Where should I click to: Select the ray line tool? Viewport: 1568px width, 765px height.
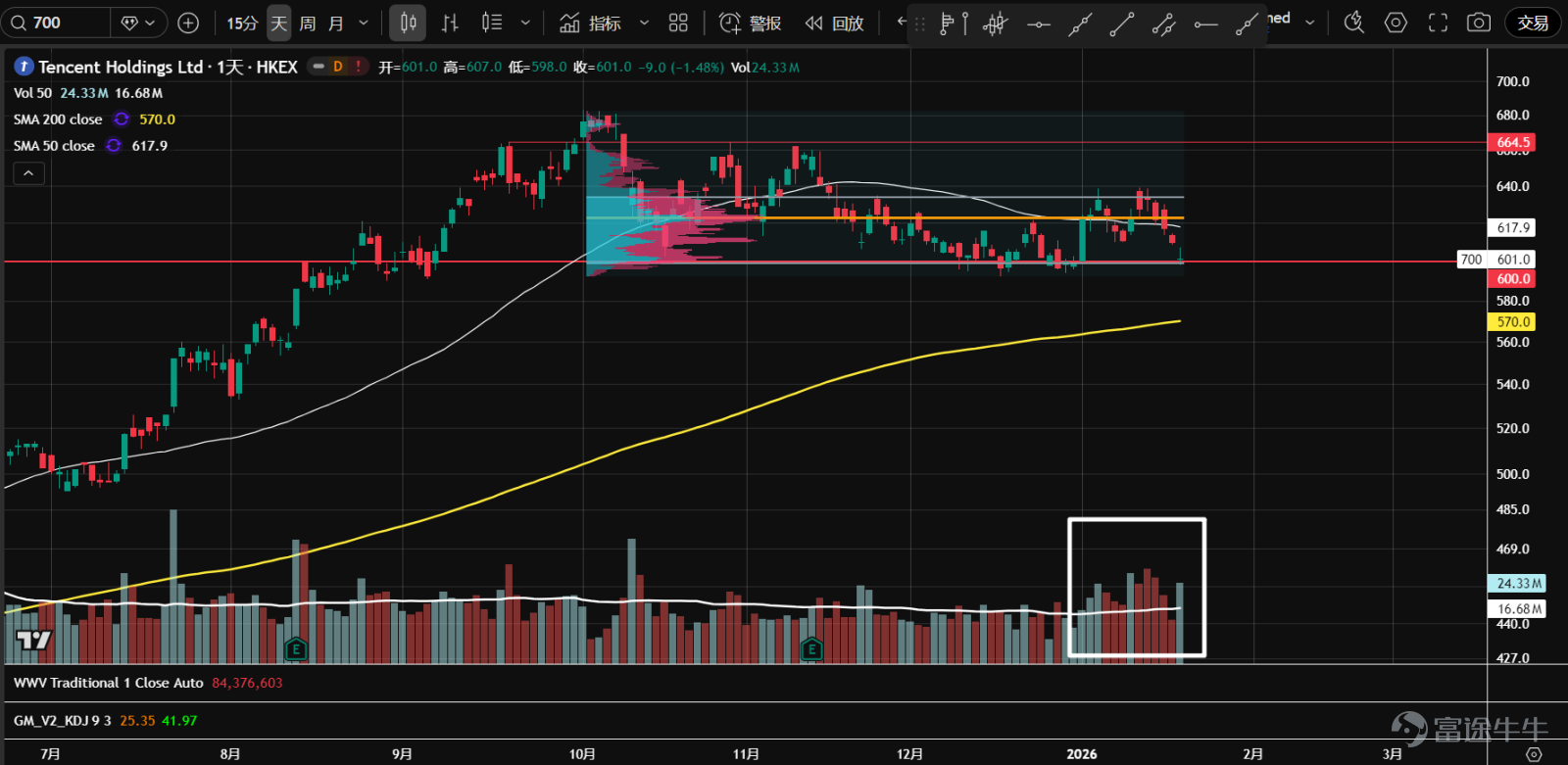[1247, 24]
